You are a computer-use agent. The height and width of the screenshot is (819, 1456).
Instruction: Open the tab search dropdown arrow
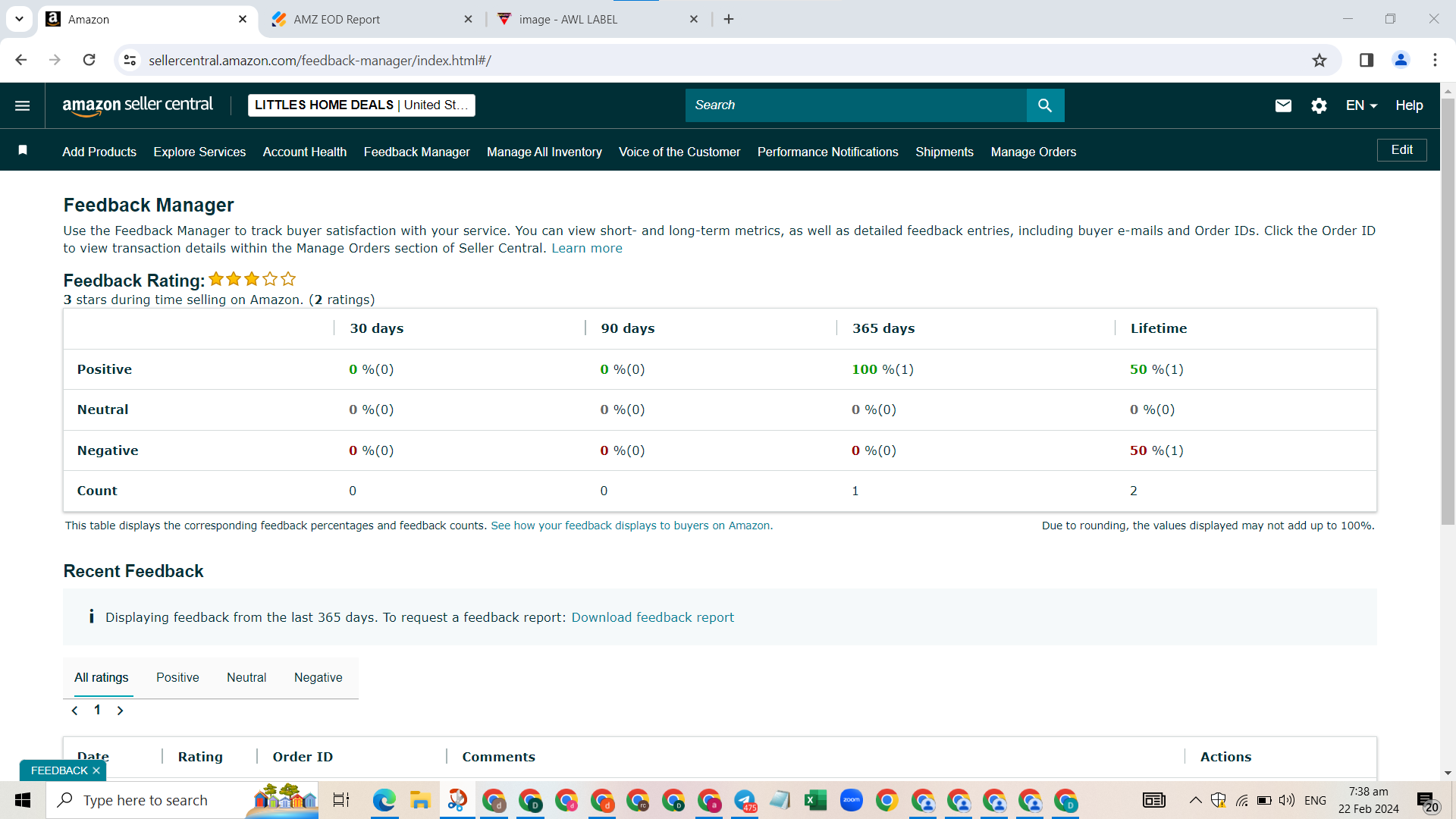tap(19, 19)
